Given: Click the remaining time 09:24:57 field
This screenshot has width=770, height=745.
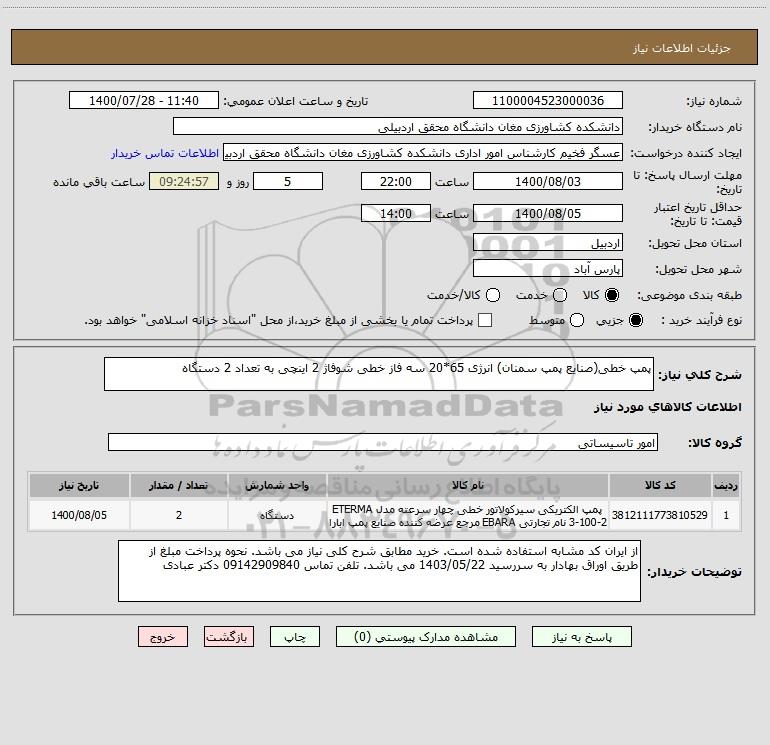Looking at the screenshot, I should coord(184,181).
